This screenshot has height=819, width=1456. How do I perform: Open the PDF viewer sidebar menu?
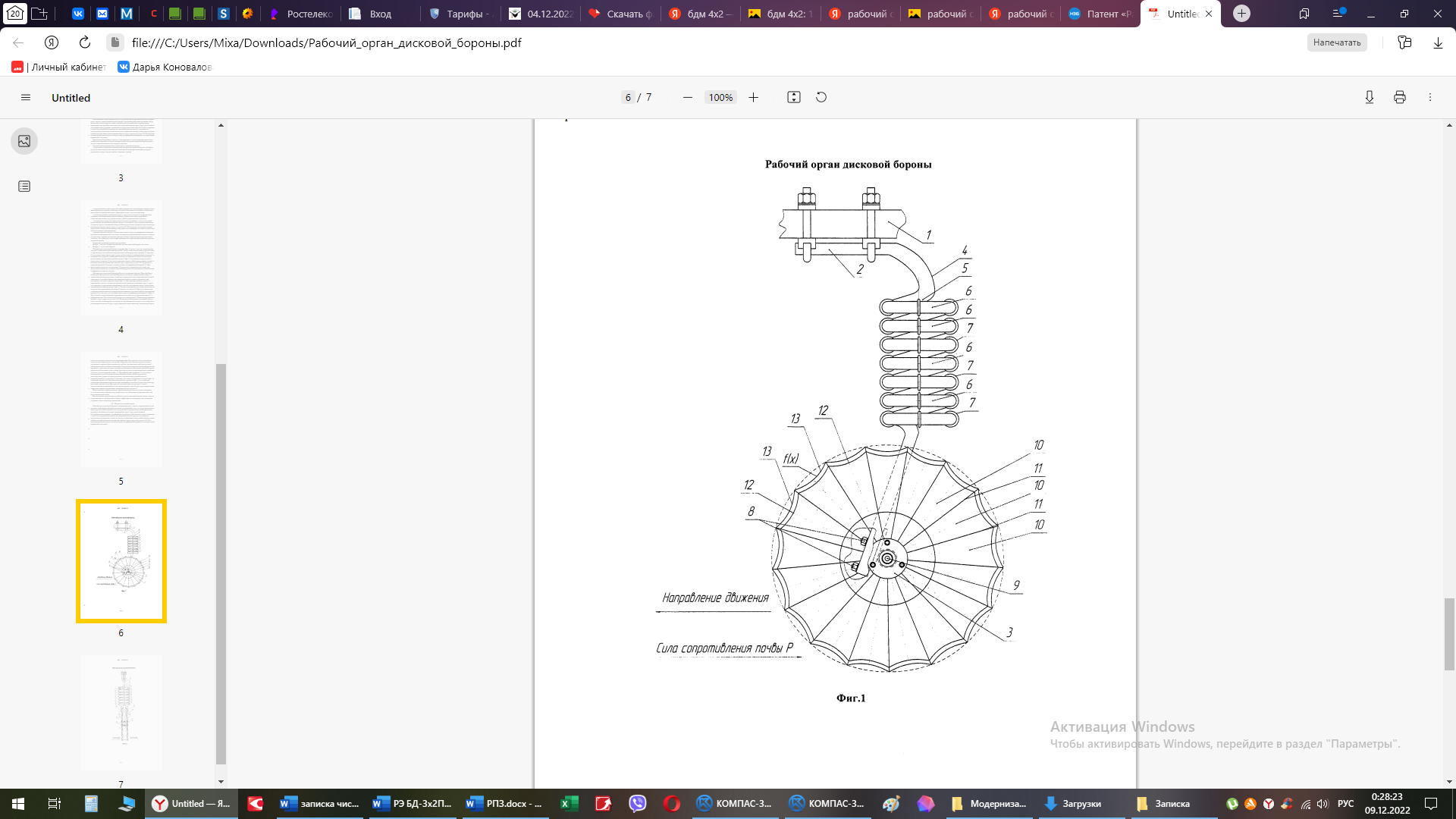[26, 98]
